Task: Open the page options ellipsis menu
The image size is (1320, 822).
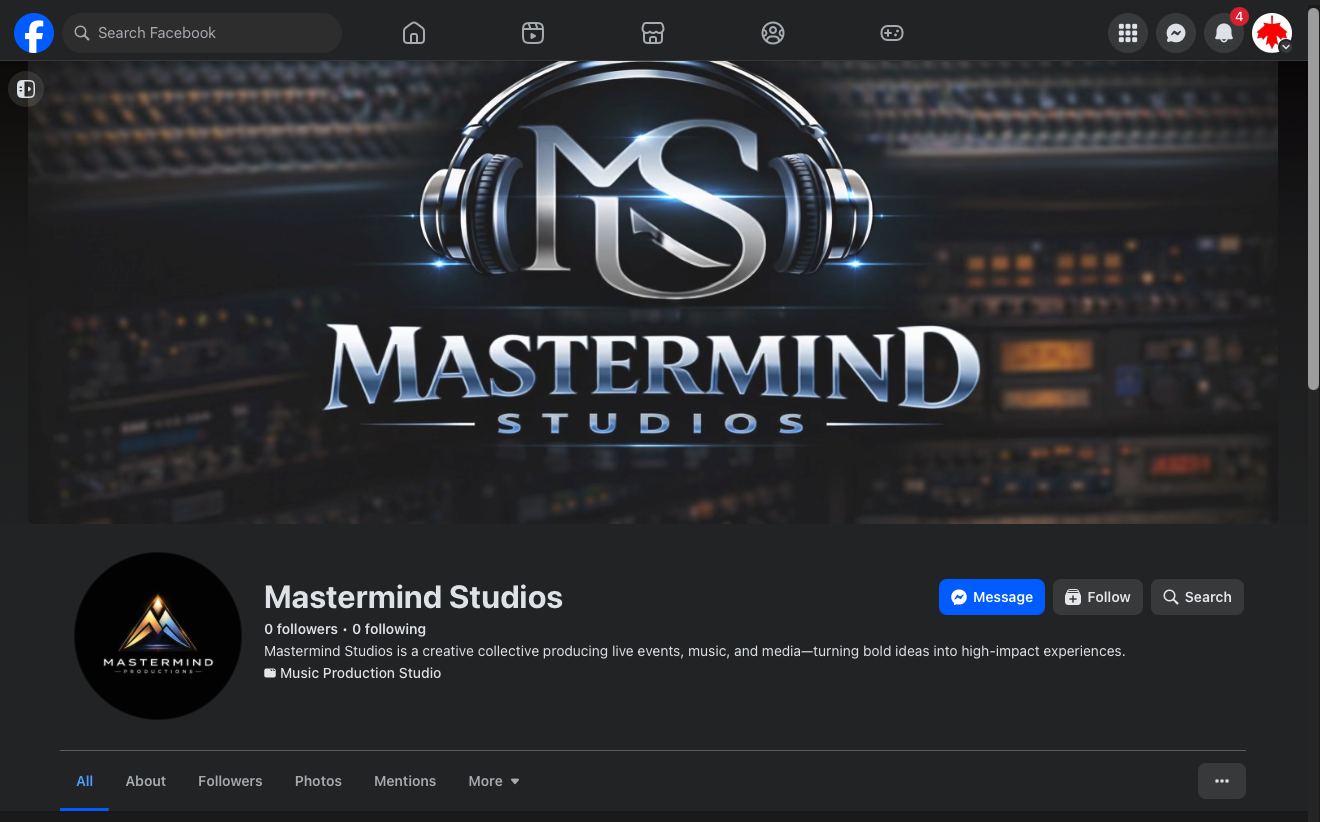Action: pos(1221,781)
